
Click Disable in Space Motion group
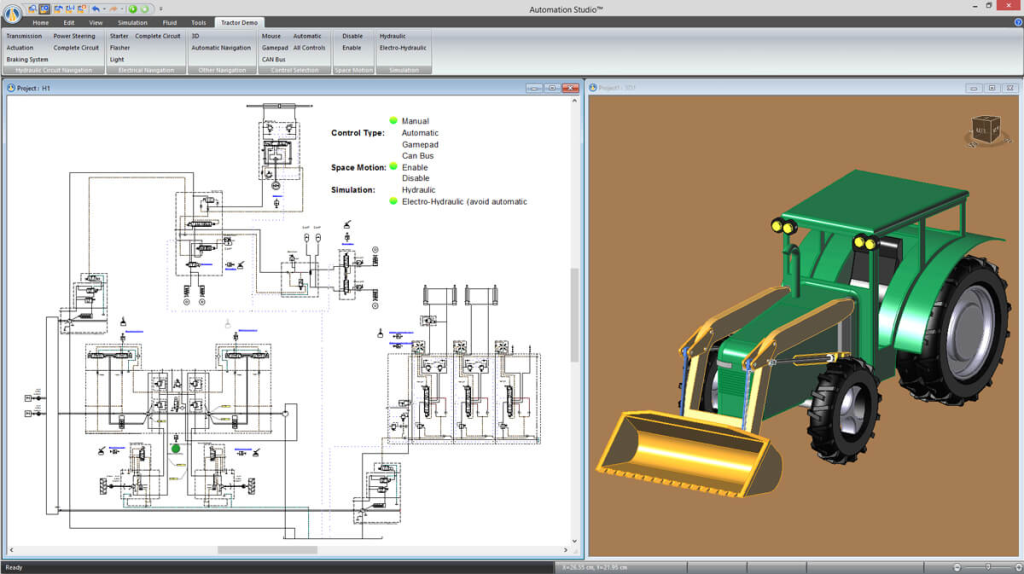click(x=352, y=36)
